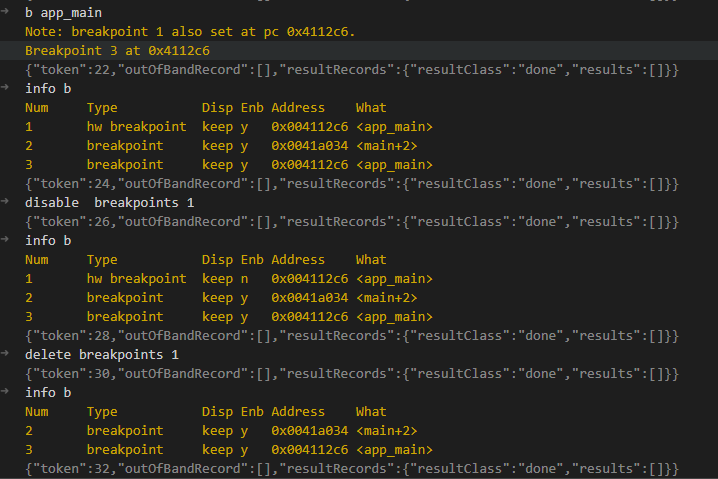
Task: Click the JSON result line with token 24
Action: pos(352,184)
